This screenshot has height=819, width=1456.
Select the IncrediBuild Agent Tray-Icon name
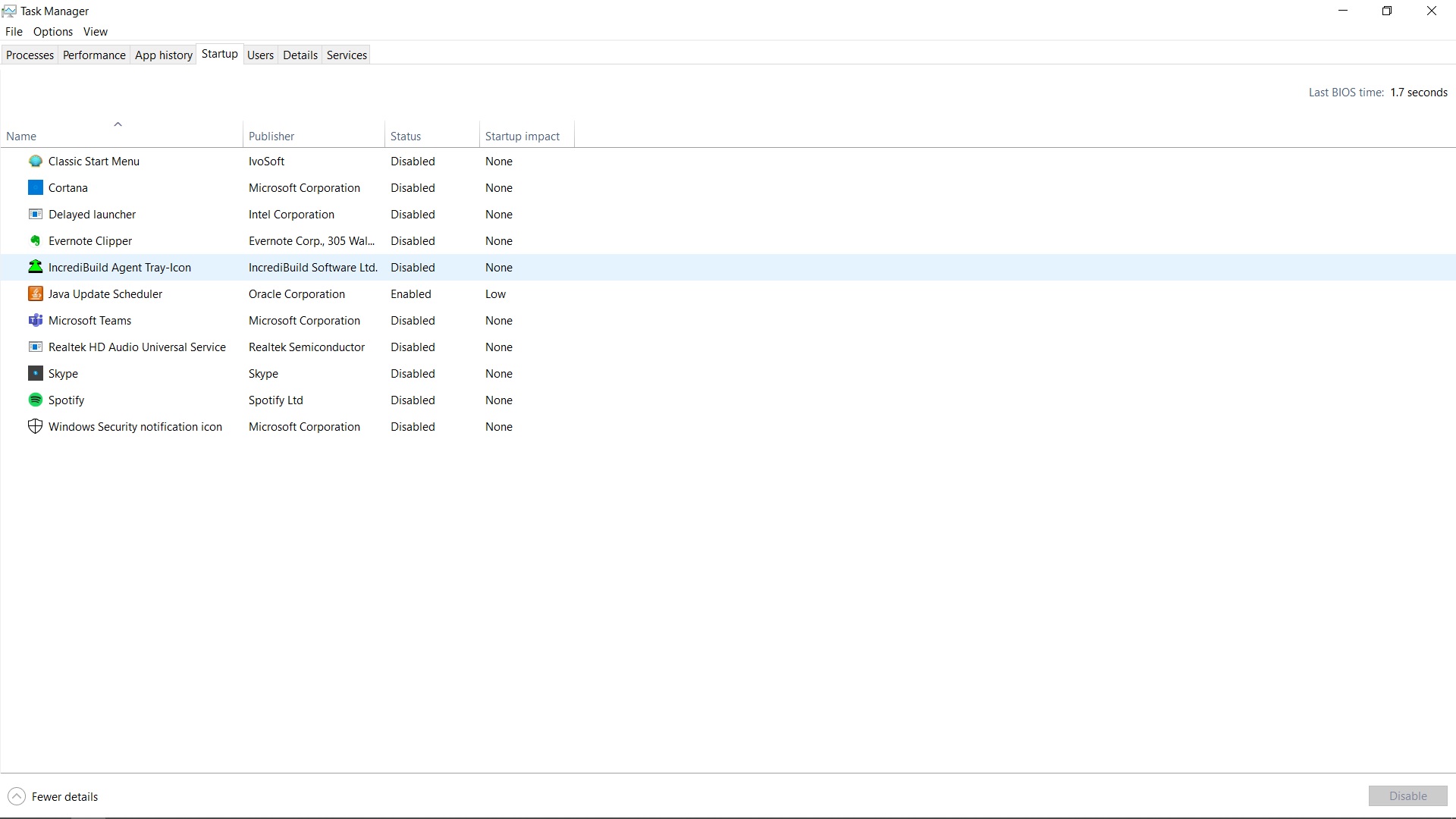coord(120,267)
